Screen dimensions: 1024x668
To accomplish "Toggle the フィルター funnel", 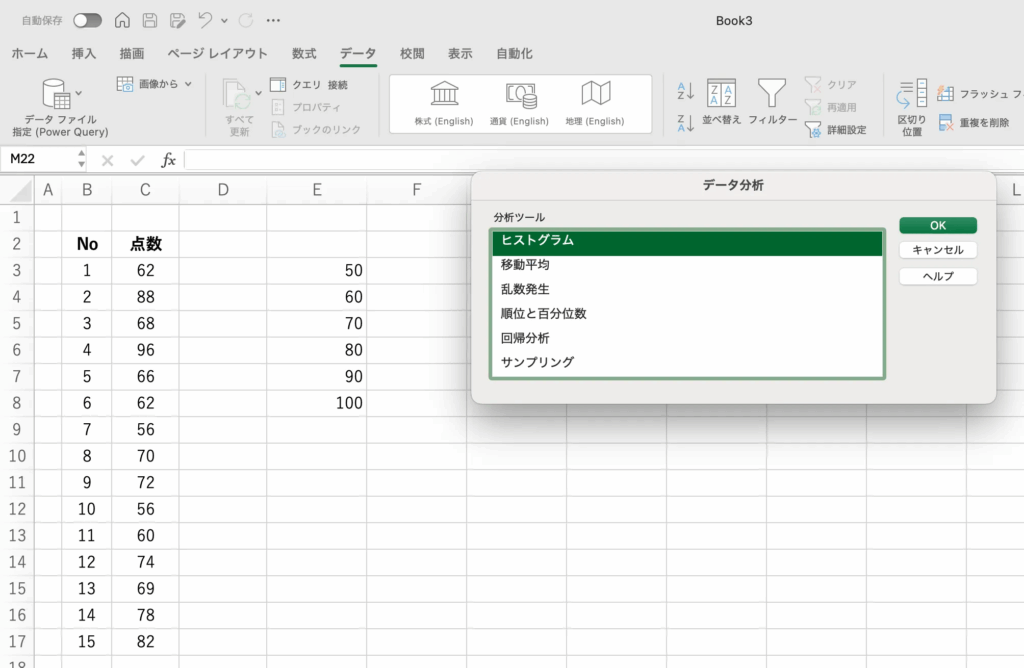I will [x=773, y=101].
